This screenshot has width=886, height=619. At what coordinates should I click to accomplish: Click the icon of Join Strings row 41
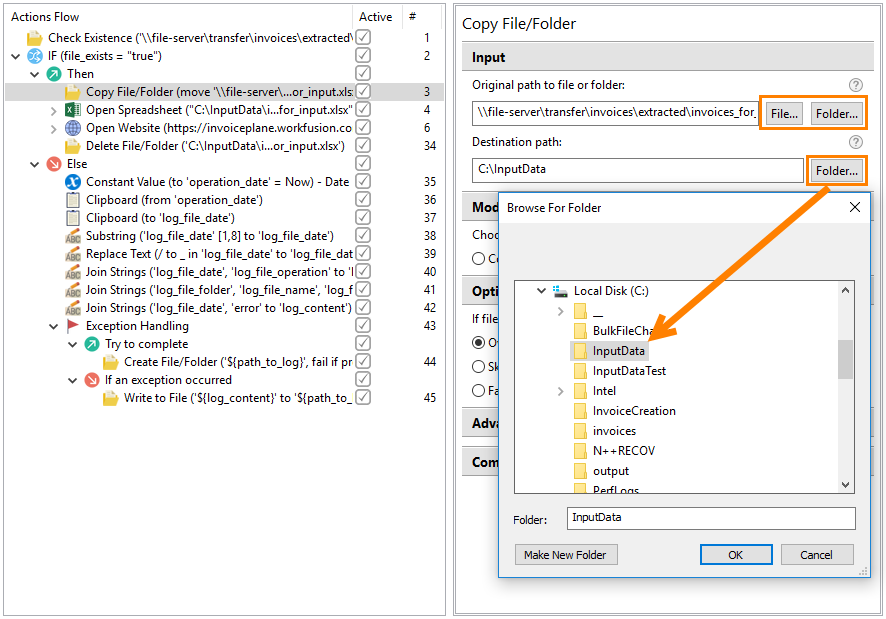[x=72, y=291]
